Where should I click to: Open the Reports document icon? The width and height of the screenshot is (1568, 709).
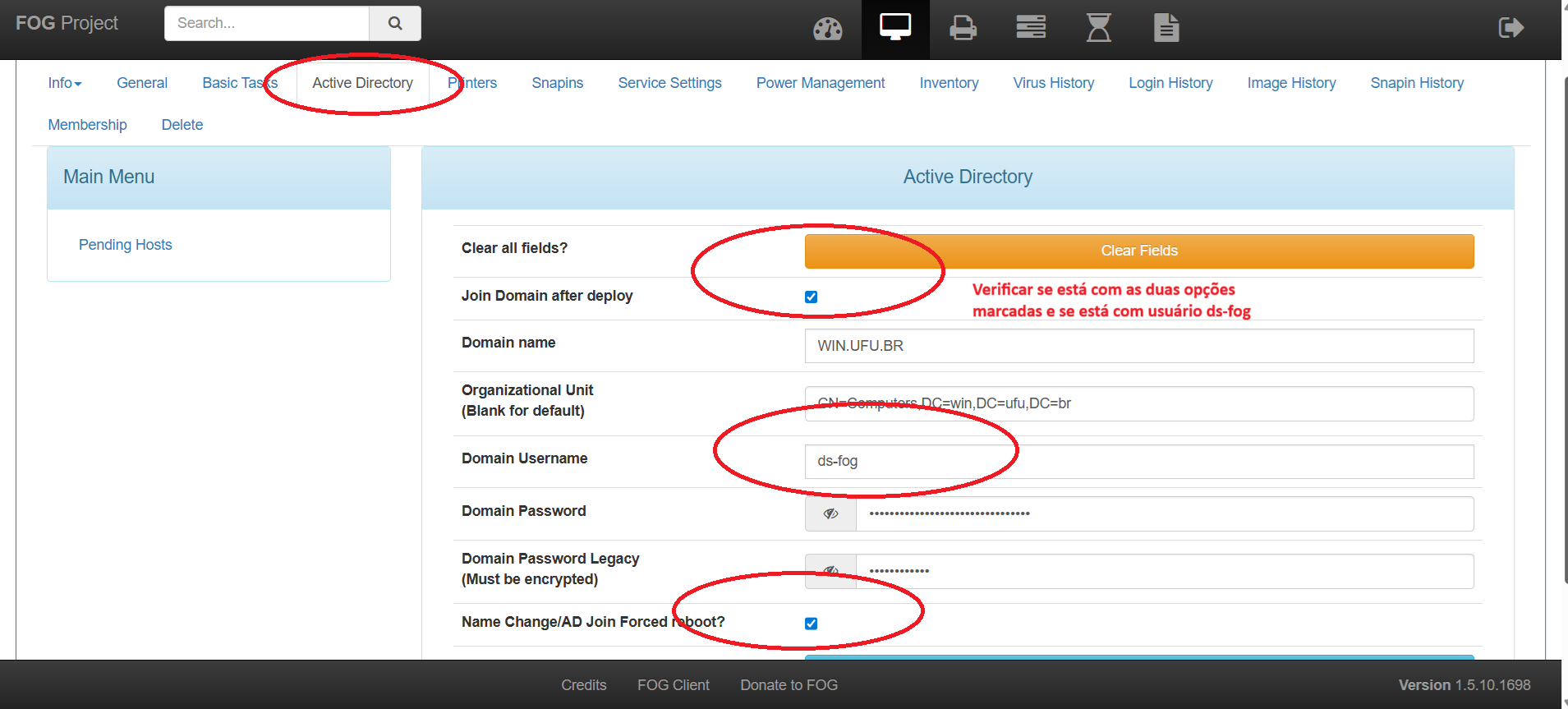point(1166,28)
